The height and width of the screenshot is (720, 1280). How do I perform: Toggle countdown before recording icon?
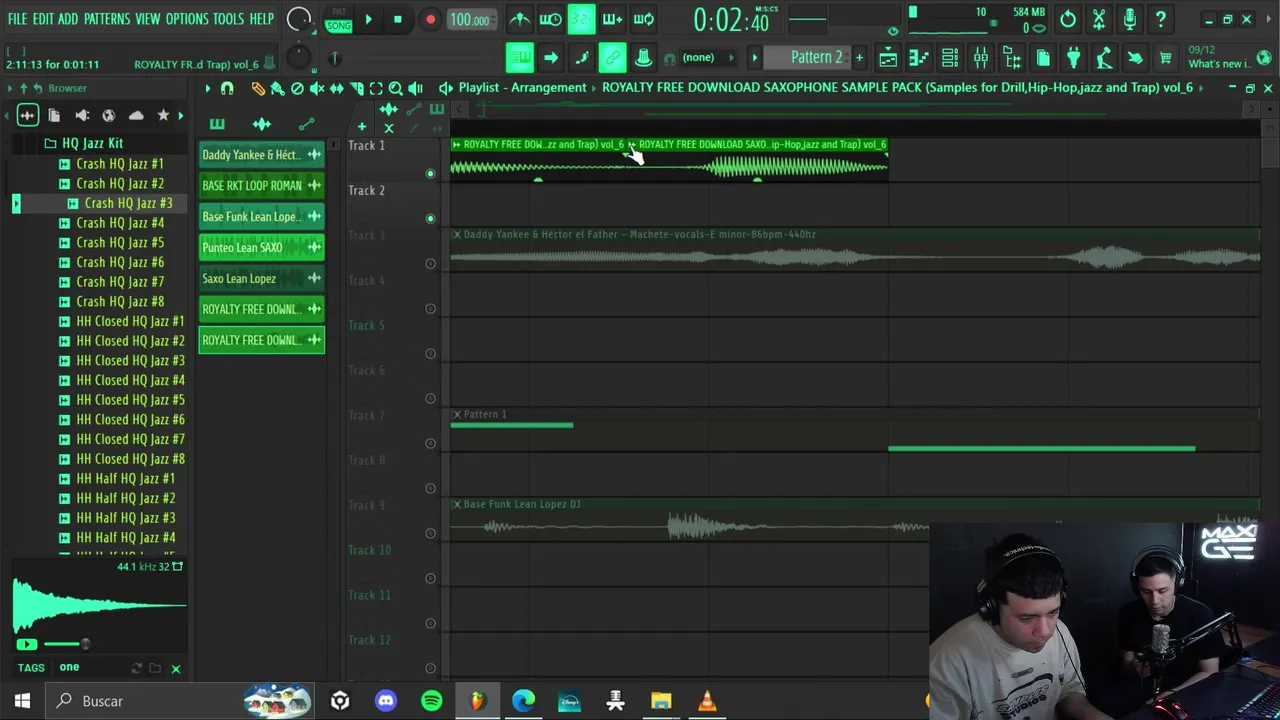click(581, 19)
